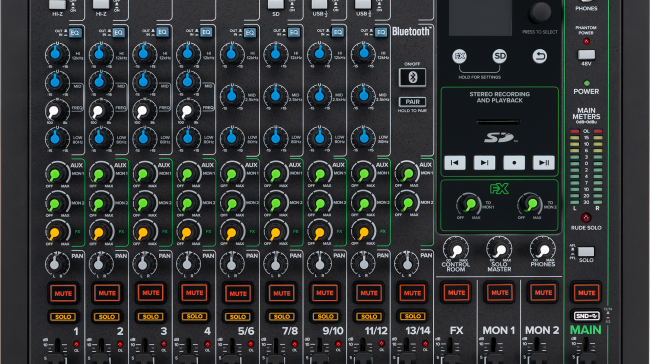Click the CONTROL ROOM level knob
The width and height of the screenshot is (650, 364).
coord(456,250)
